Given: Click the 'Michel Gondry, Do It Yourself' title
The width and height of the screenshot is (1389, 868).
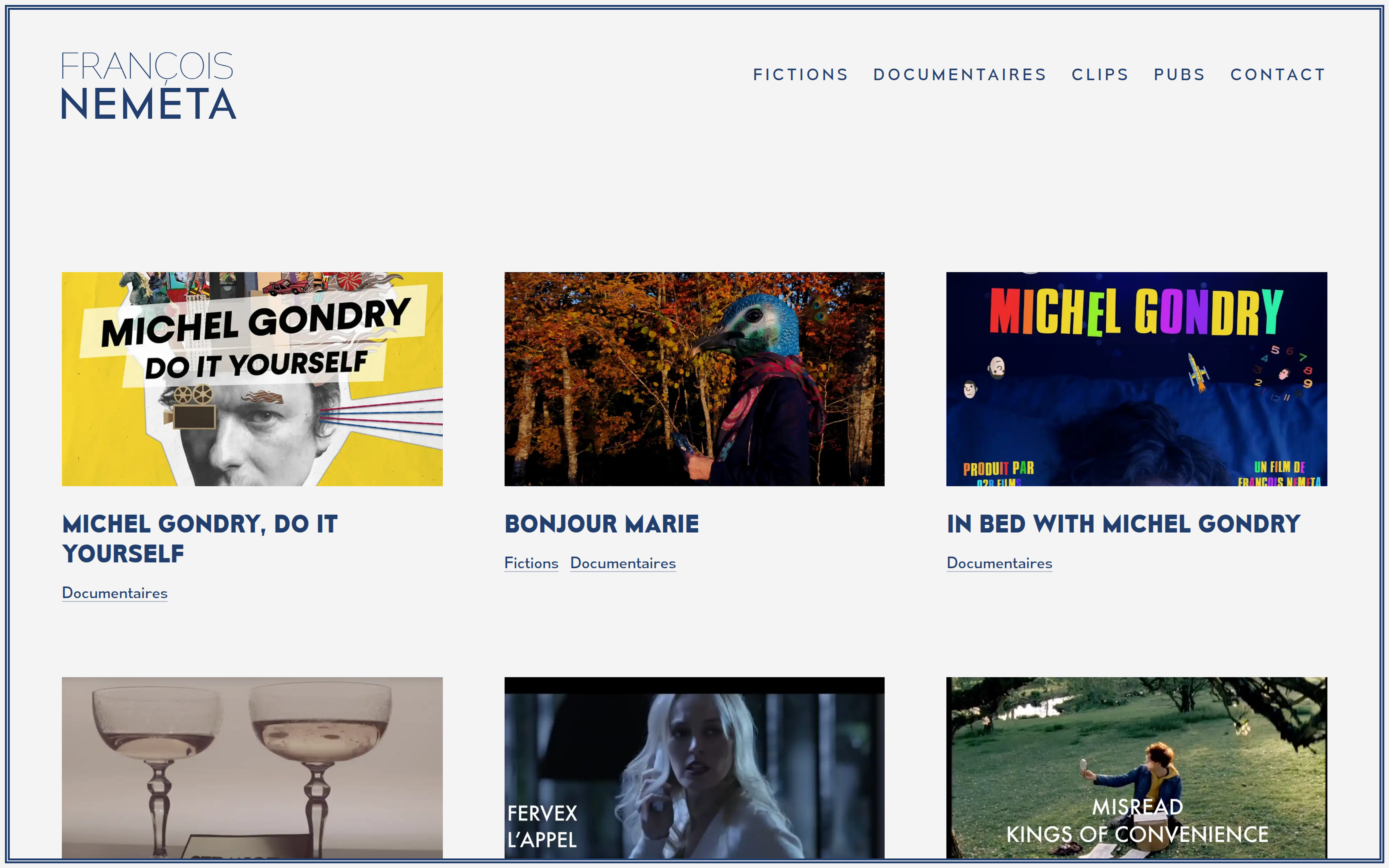Looking at the screenshot, I should pos(200,538).
